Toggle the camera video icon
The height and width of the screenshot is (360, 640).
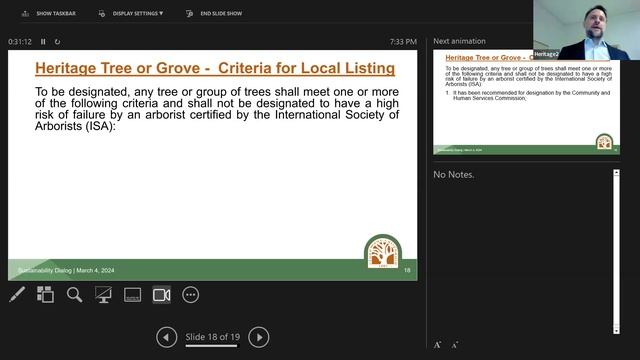pos(162,295)
